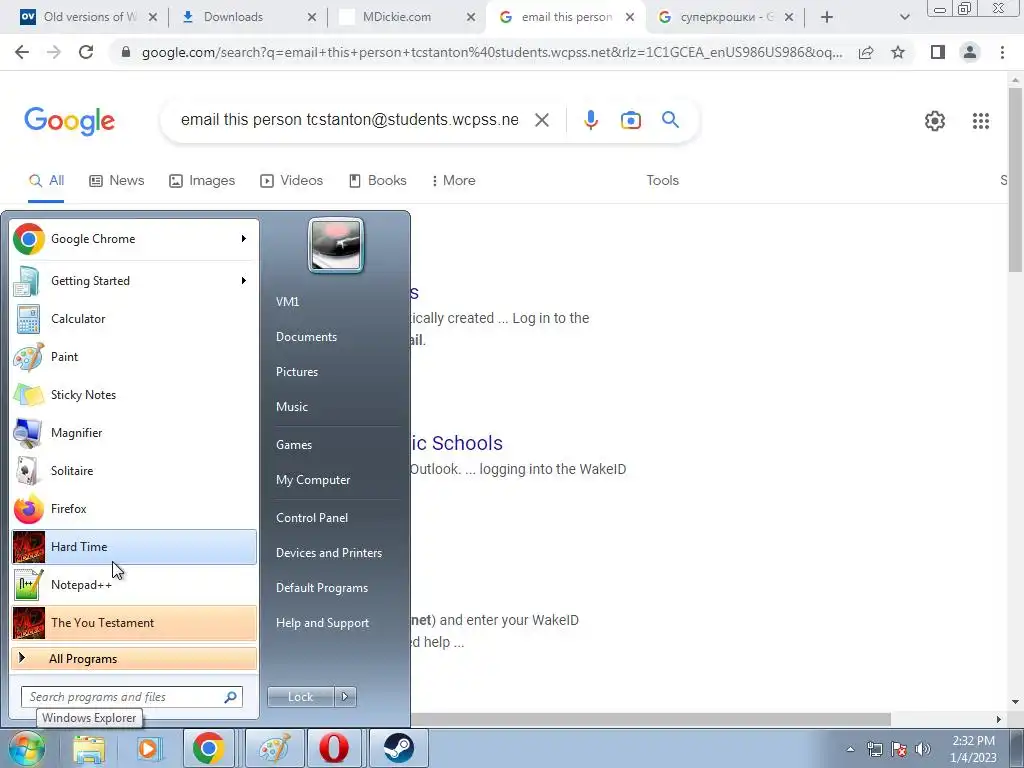
Task: Open Help and Support
Action: coord(323,623)
